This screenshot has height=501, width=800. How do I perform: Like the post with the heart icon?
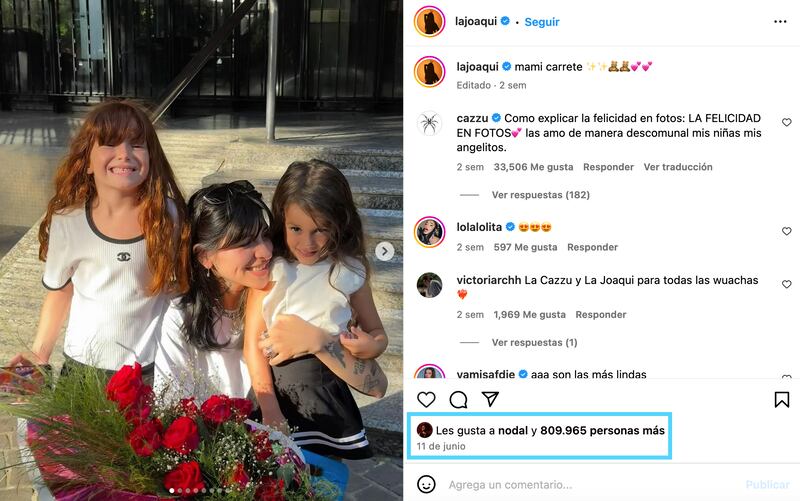[426, 399]
